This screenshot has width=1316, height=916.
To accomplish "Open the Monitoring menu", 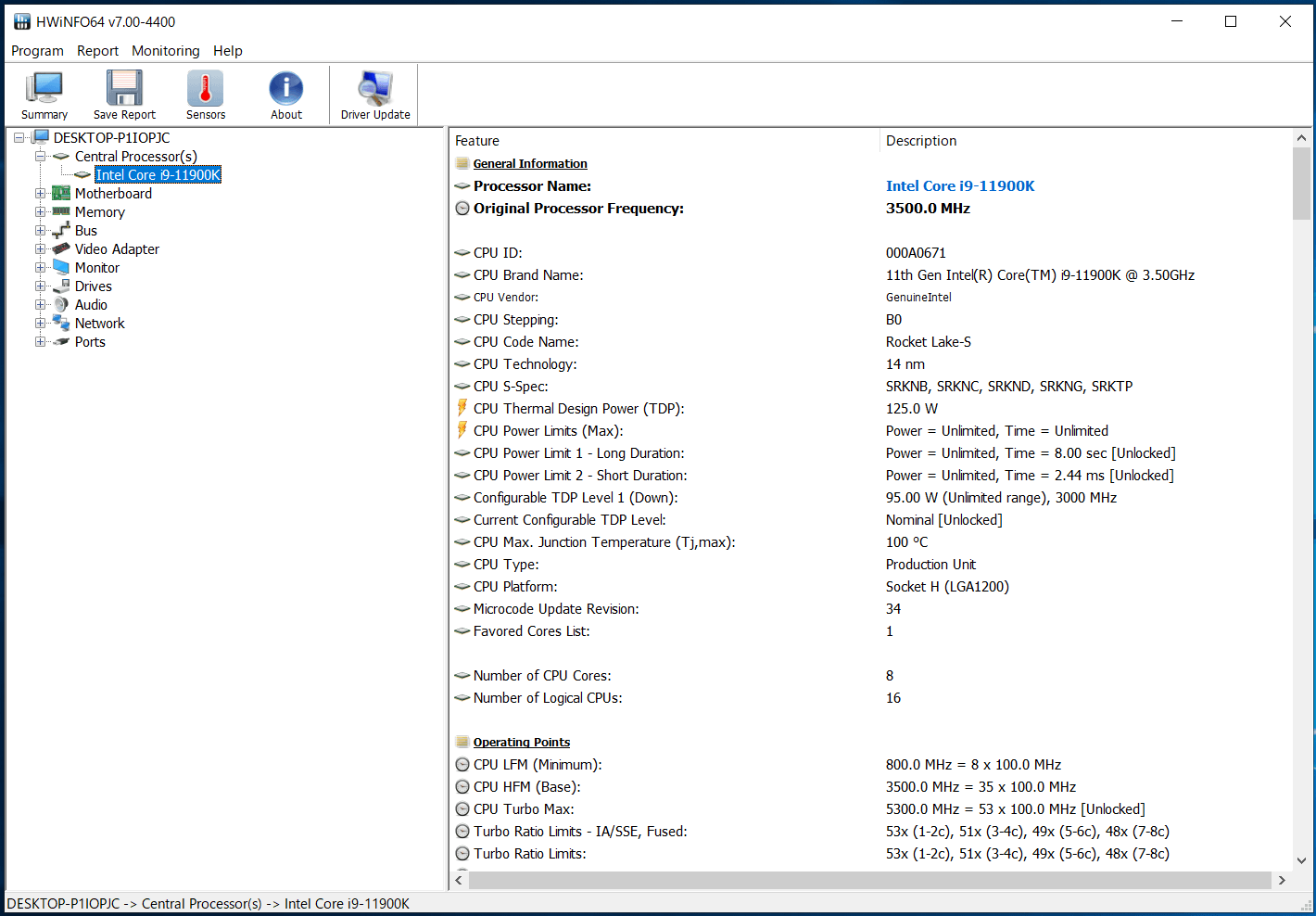I will [166, 51].
